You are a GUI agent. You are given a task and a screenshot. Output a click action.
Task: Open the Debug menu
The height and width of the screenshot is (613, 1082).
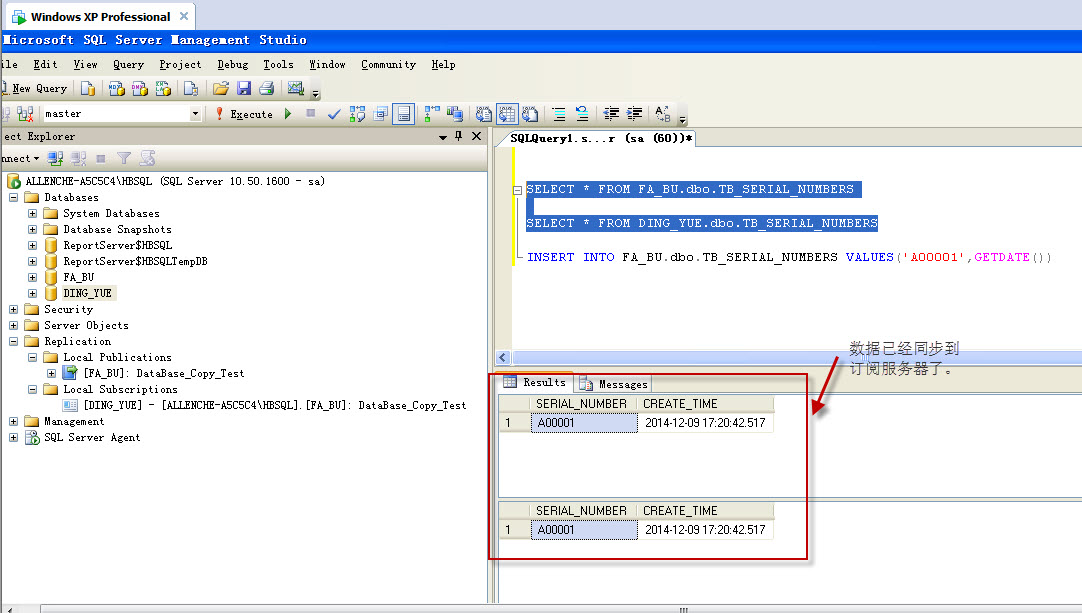click(233, 64)
